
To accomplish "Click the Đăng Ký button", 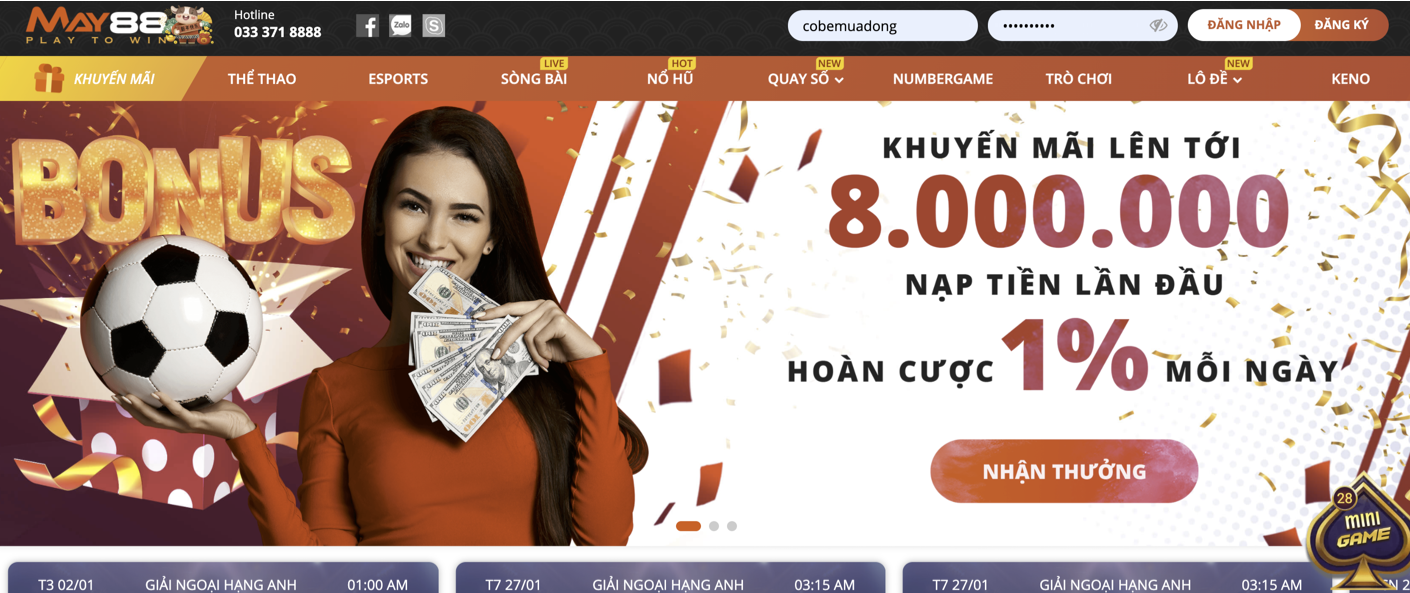I will pos(1341,25).
